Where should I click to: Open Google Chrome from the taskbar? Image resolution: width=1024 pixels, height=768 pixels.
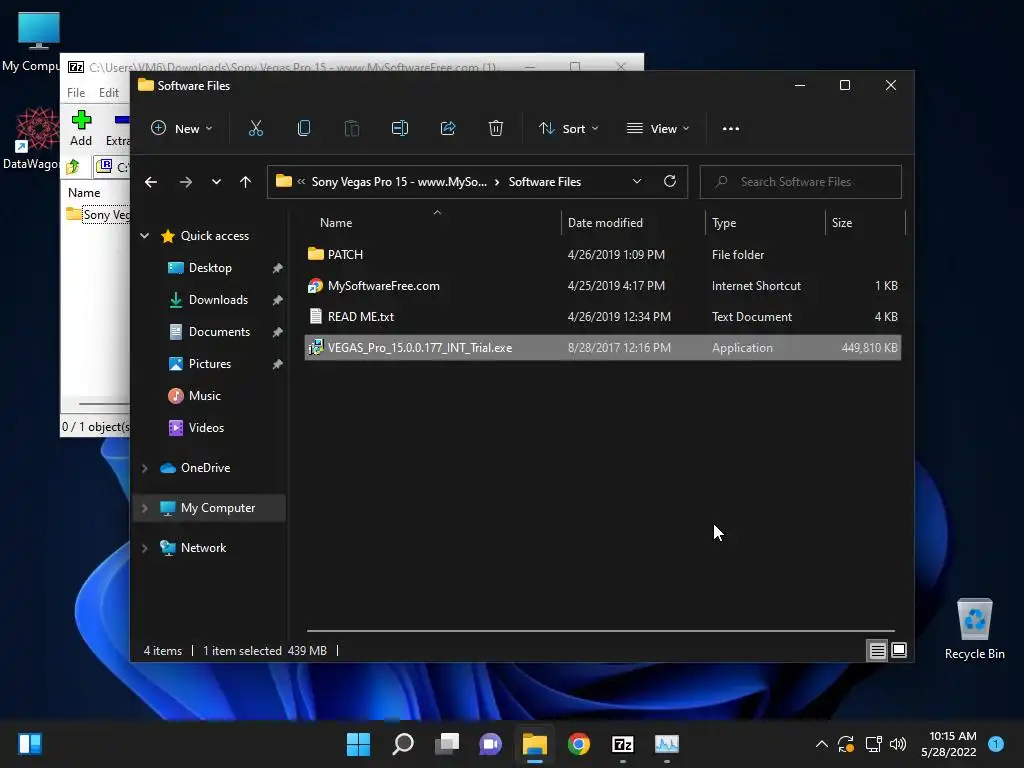(x=579, y=744)
